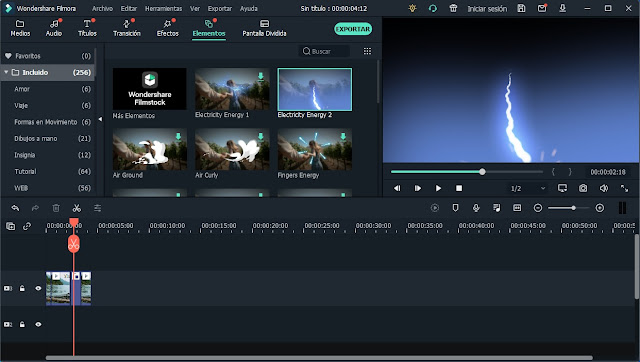Collapse the Incluido folder

(x=6, y=72)
